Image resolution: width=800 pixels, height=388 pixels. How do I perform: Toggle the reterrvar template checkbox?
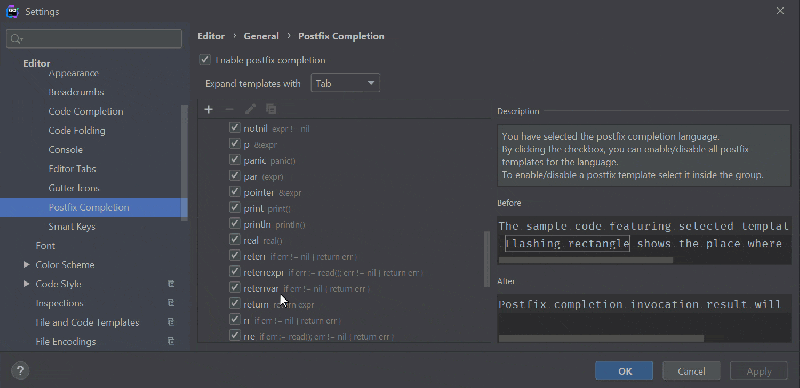[x=235, y=287]
